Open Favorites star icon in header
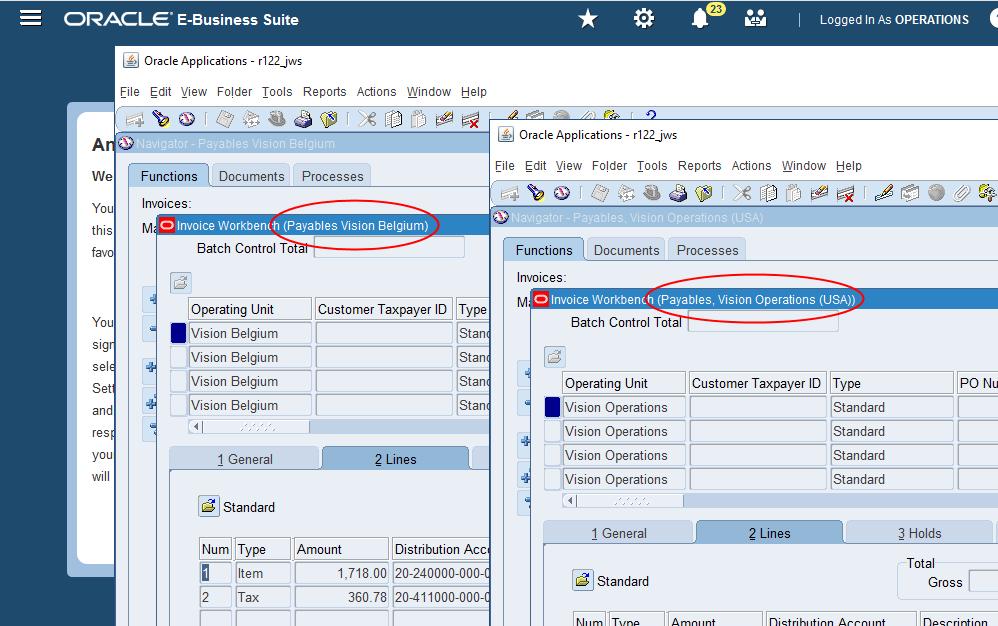This screenshot has width=998, height=626. click(x=587, y=19)
